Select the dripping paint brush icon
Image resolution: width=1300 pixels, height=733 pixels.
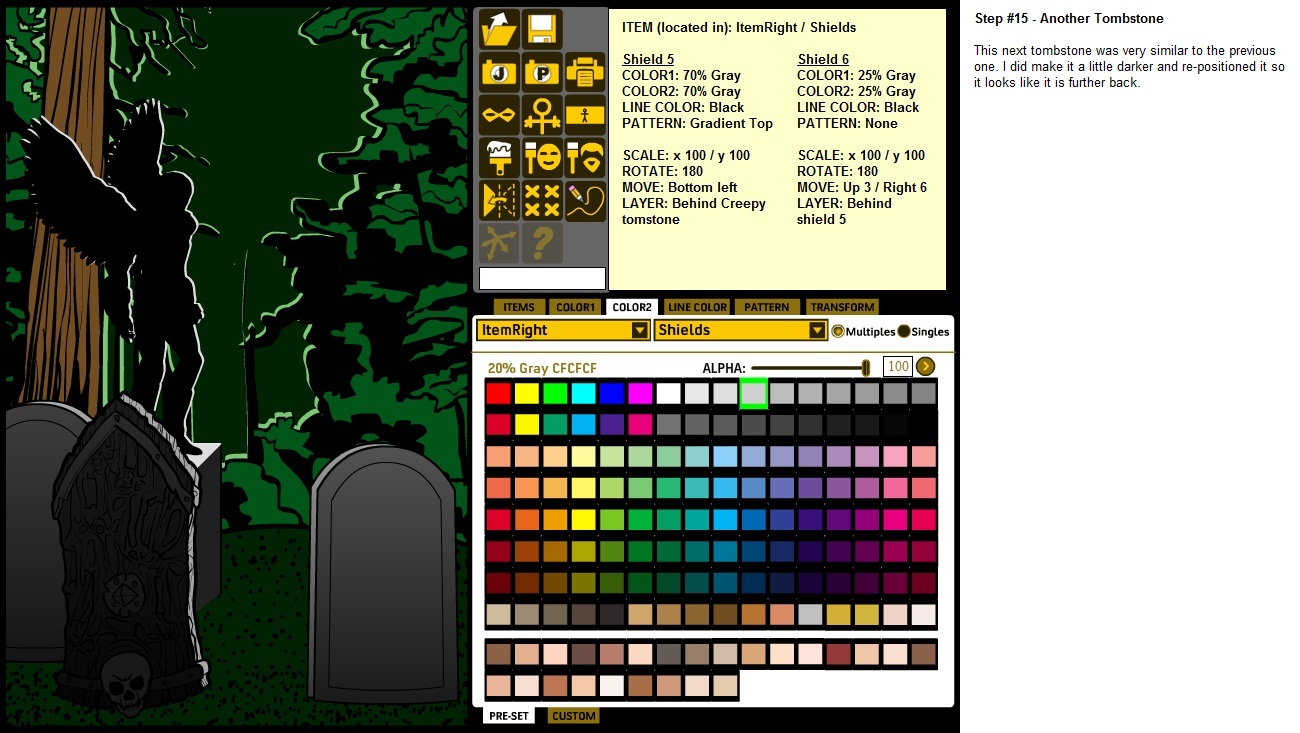499,158
